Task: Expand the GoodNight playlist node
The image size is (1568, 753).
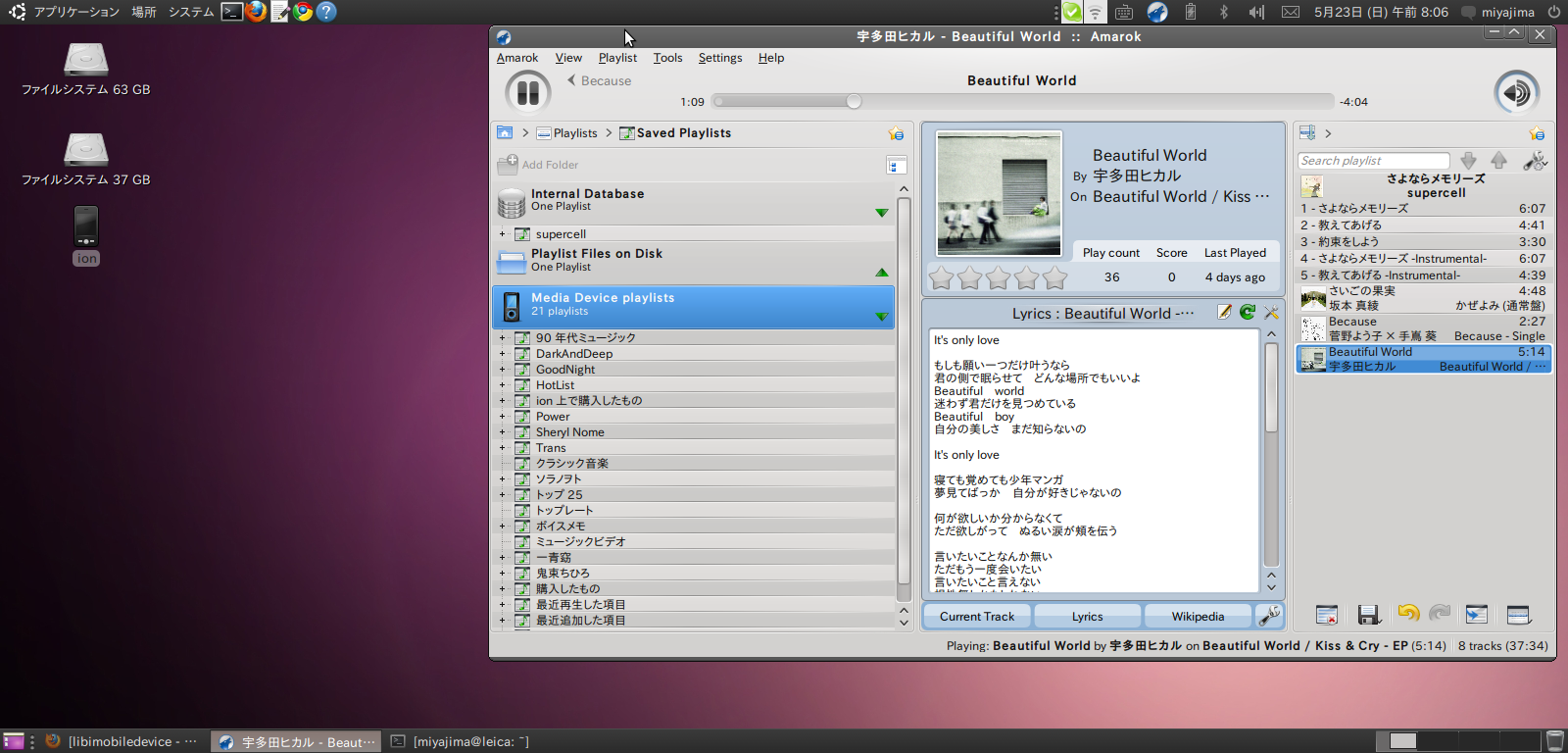Action: [502, 370]
